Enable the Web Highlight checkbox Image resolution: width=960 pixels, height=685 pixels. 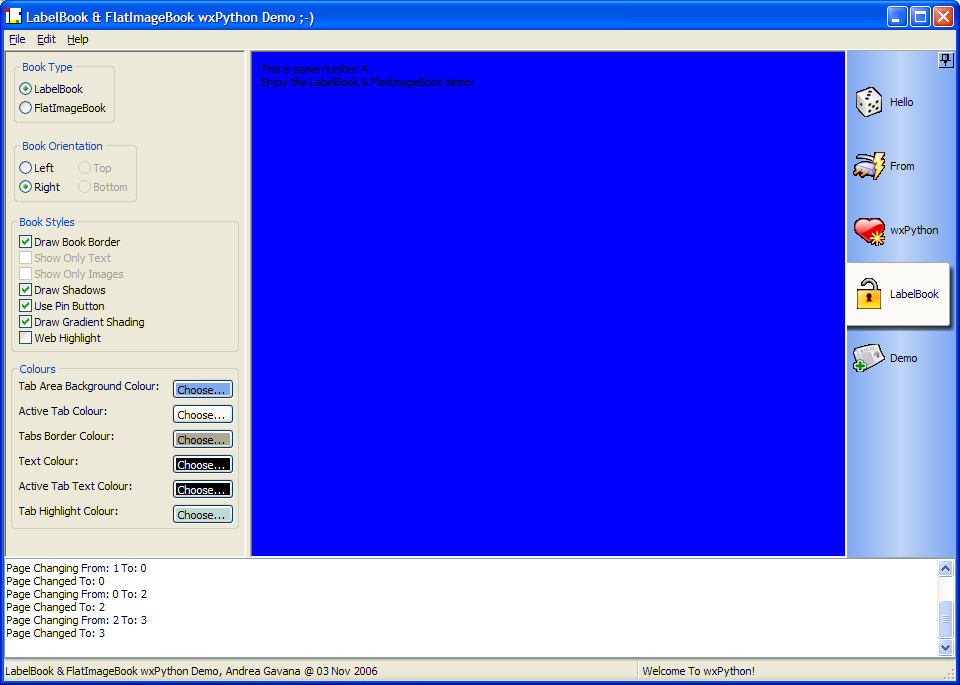coord(26,338)
